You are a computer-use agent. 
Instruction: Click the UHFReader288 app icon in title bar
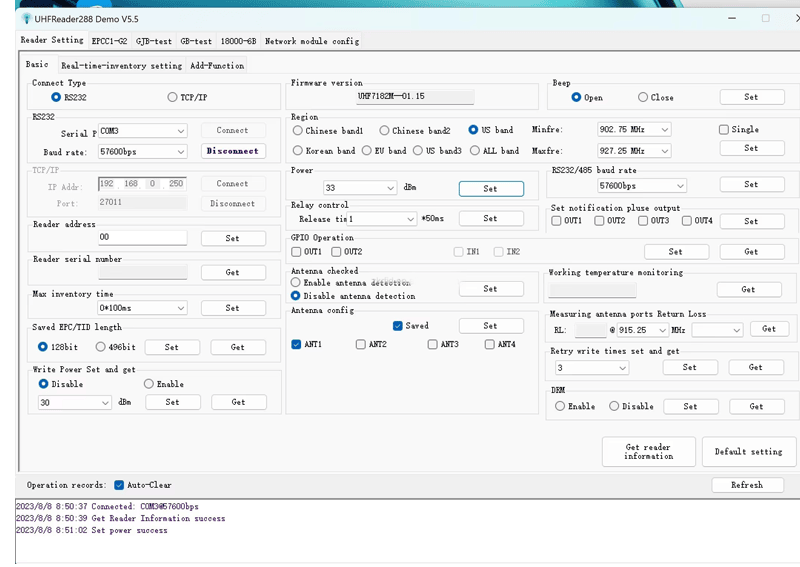pos(27,19)
